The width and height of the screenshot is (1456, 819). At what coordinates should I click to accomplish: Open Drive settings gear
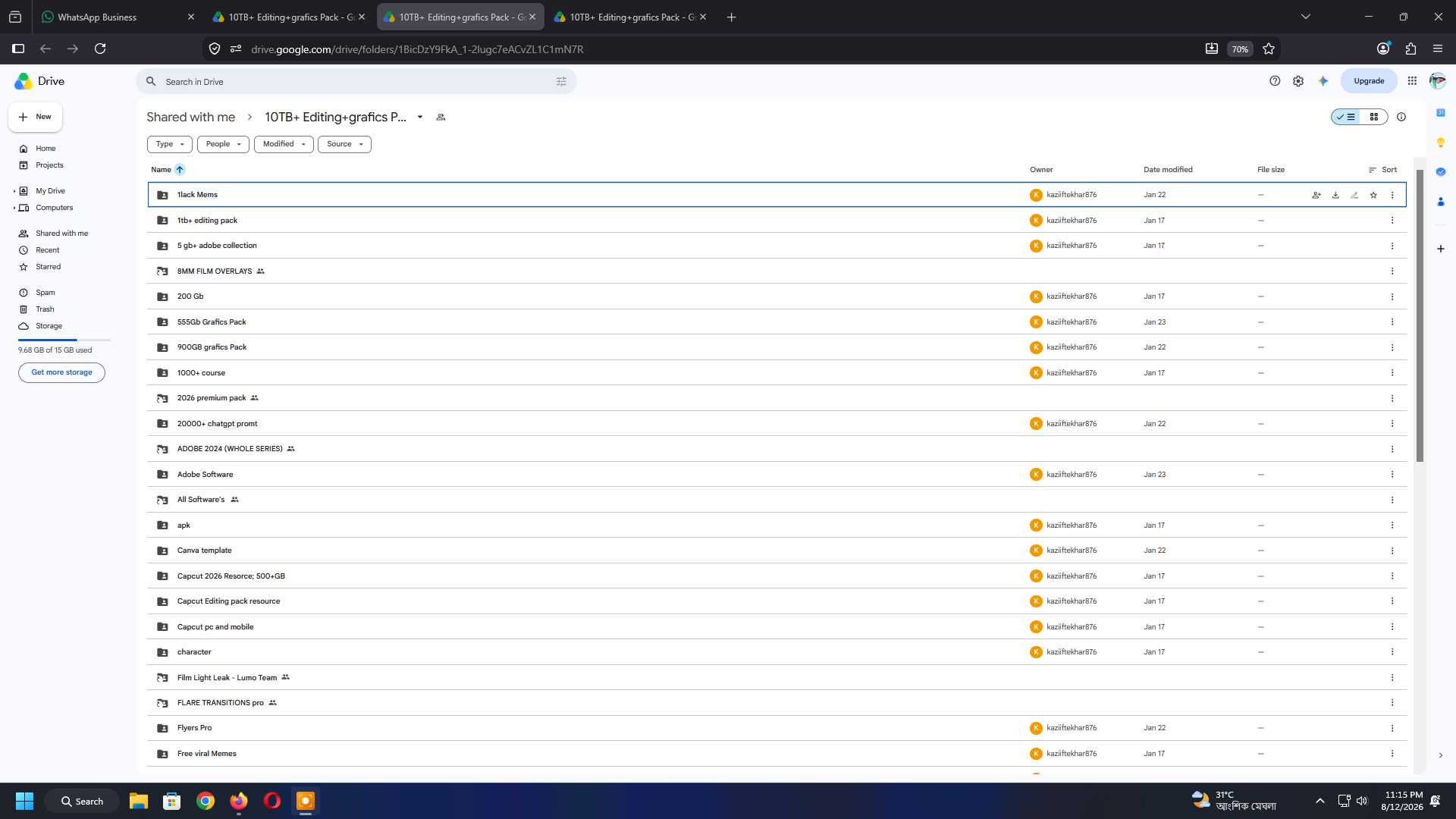(1298, 81)
